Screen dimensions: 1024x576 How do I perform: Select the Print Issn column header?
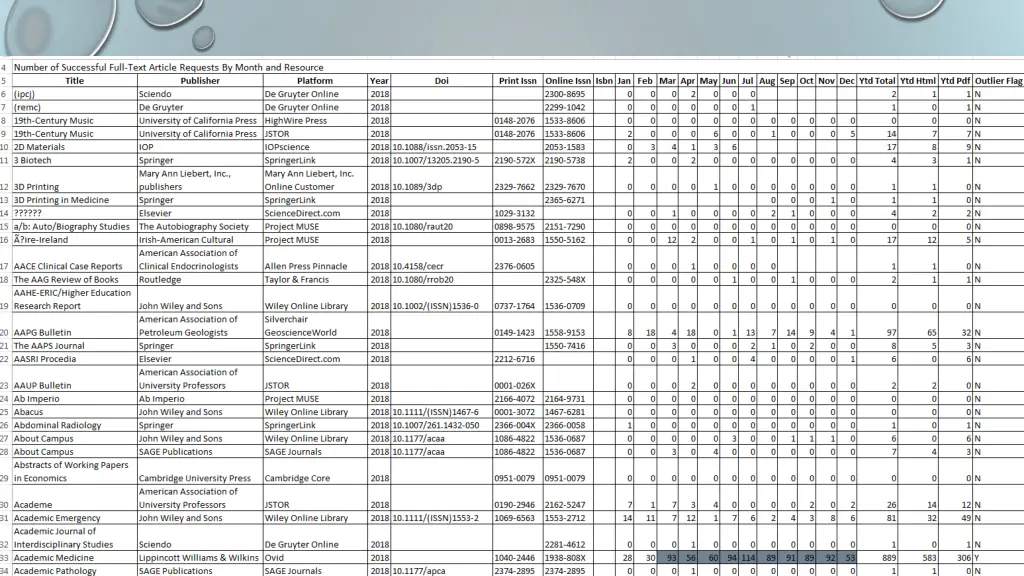pos(517,81)
